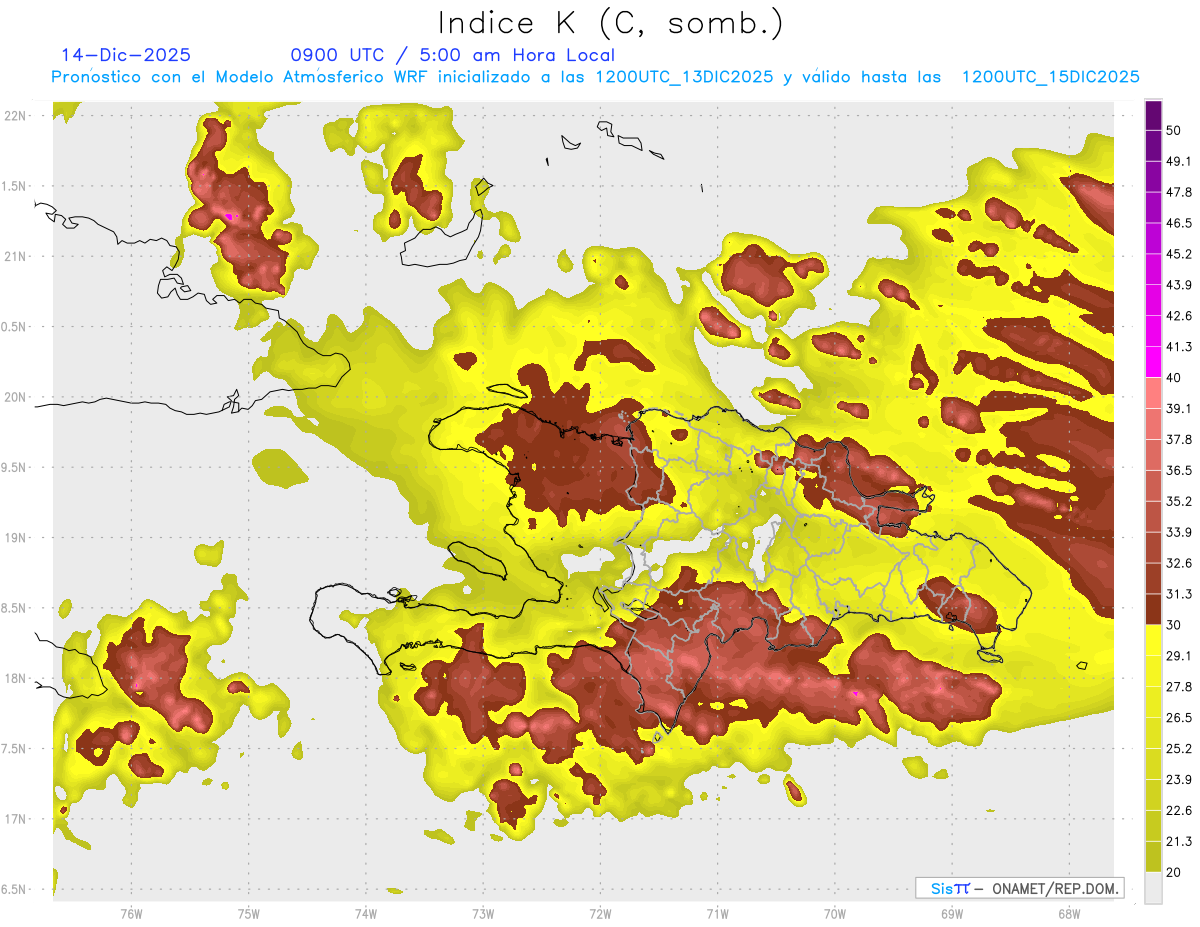Image resolution: width=1200 pixels, height=927 pixels.
Task: Click the "22N" latitude label
Action: pos(15,115)
